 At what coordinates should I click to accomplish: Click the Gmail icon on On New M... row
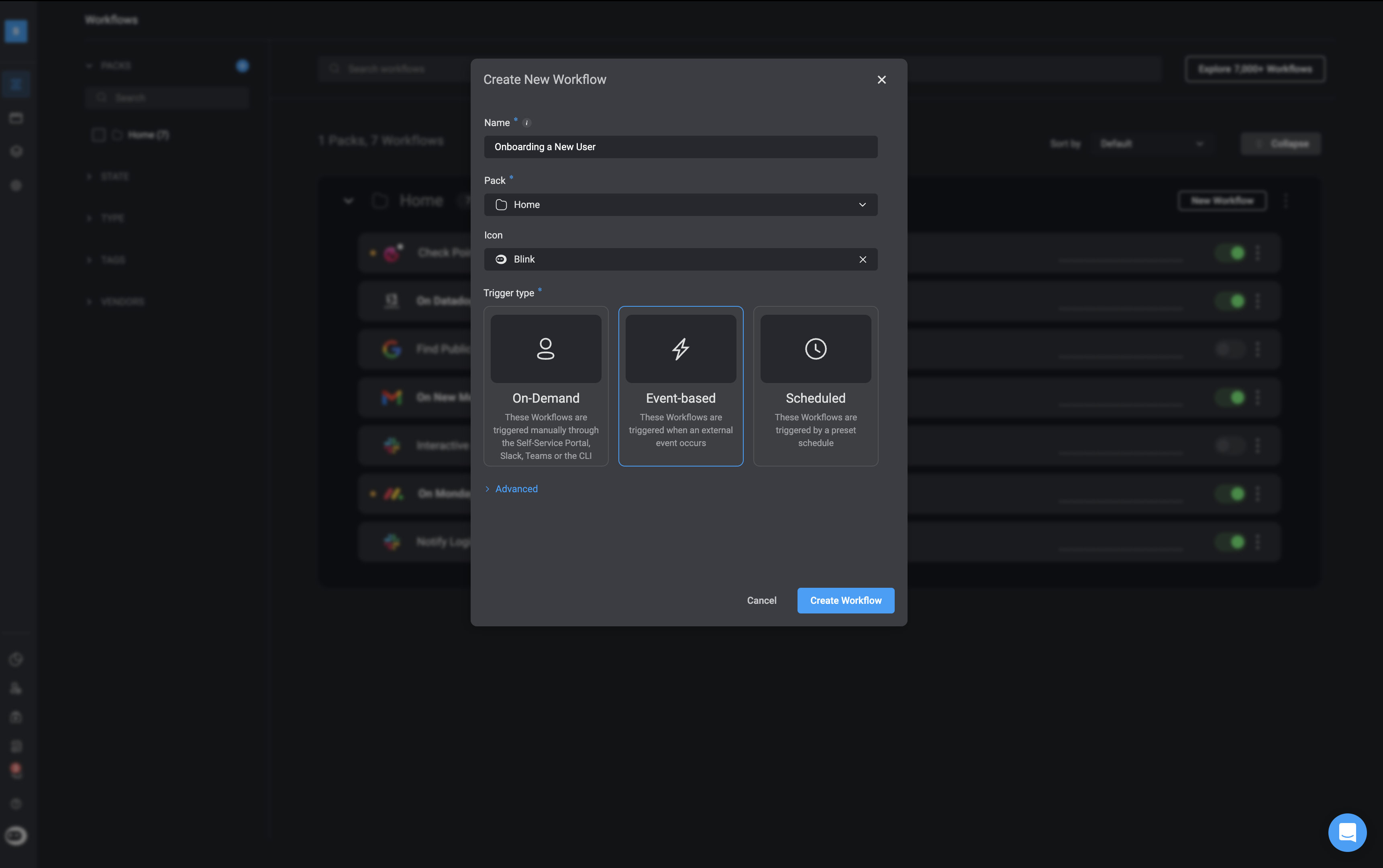coord(392,397)
